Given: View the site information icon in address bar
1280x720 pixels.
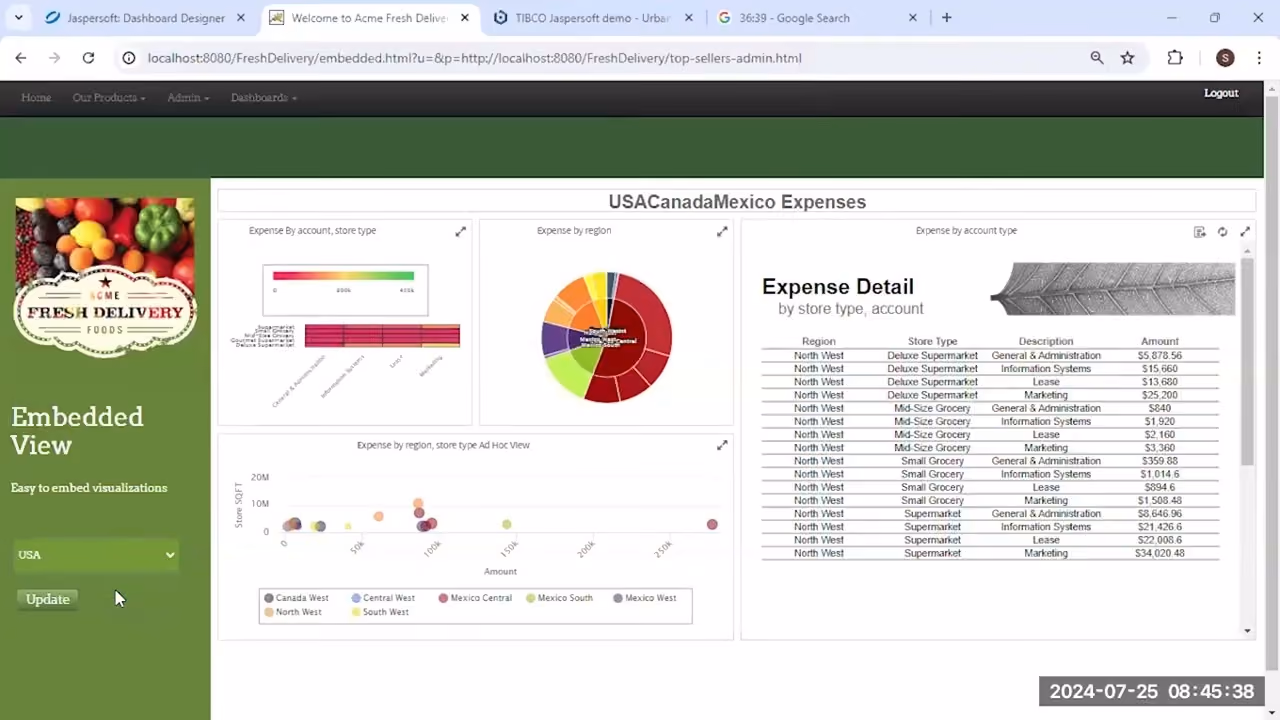Looking at the screenshot, I should click(128, 58).
